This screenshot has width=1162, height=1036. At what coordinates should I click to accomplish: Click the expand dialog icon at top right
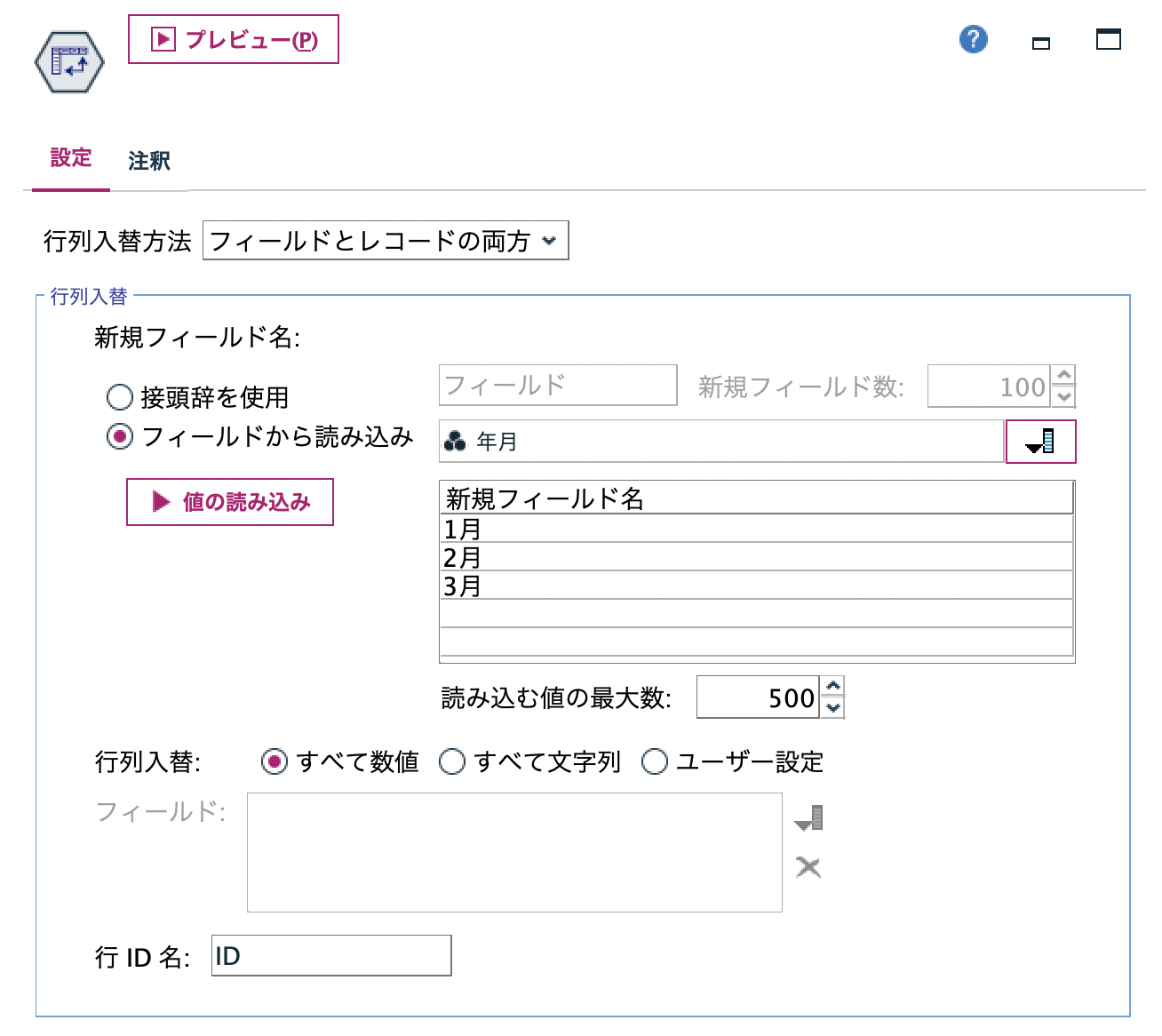pos(1108,40)
